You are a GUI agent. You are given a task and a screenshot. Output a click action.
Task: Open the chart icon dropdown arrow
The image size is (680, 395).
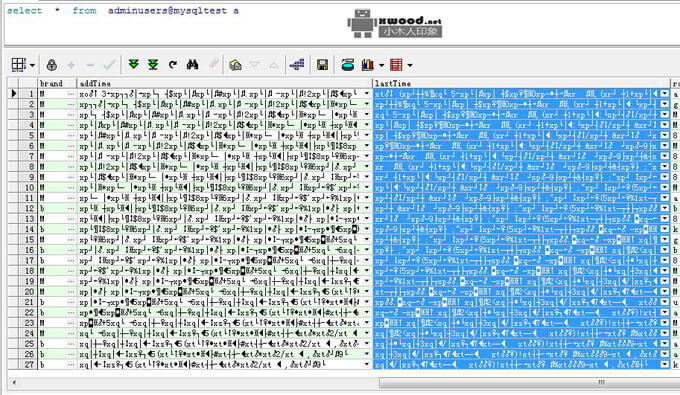point(381,65)
